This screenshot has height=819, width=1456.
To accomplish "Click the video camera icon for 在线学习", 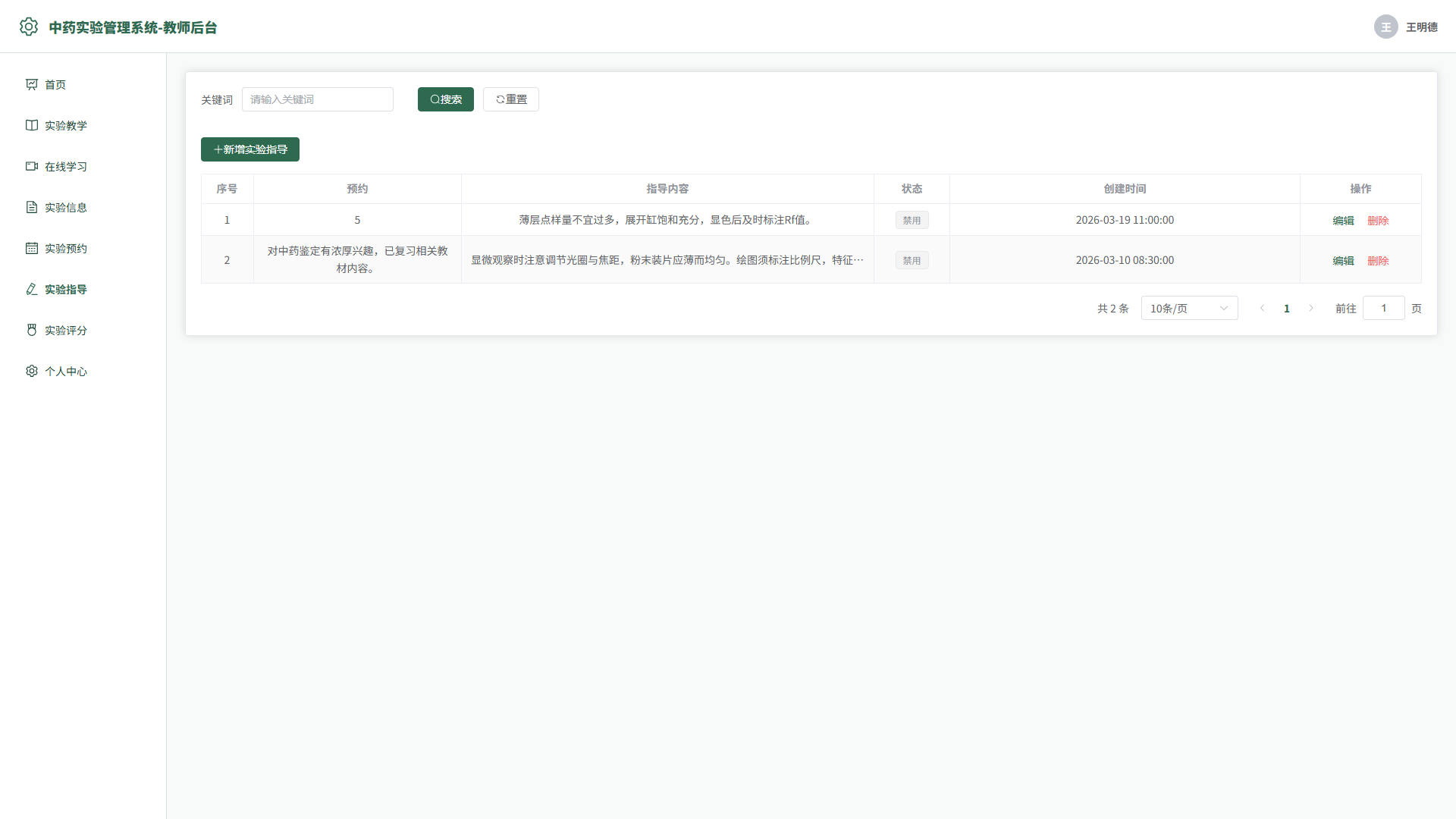I will [32, 166].
